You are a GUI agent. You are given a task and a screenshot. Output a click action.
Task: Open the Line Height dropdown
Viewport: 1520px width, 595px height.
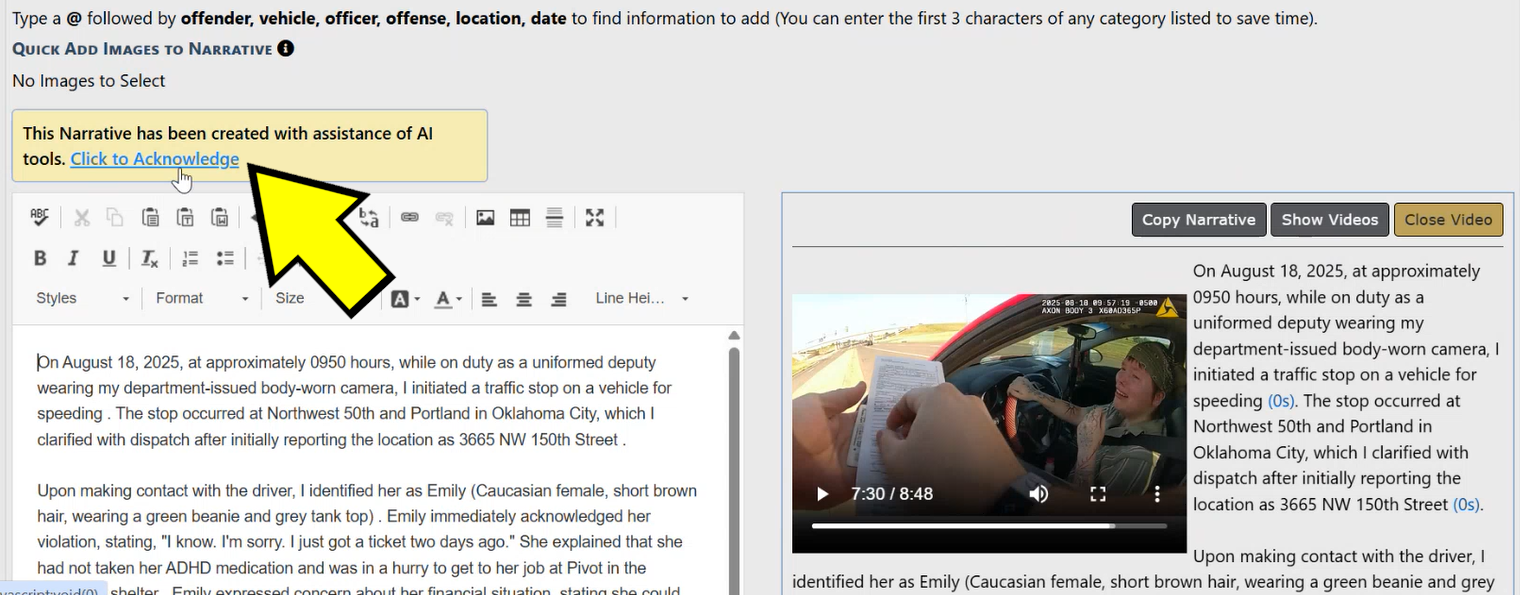(x=641, y=298)
